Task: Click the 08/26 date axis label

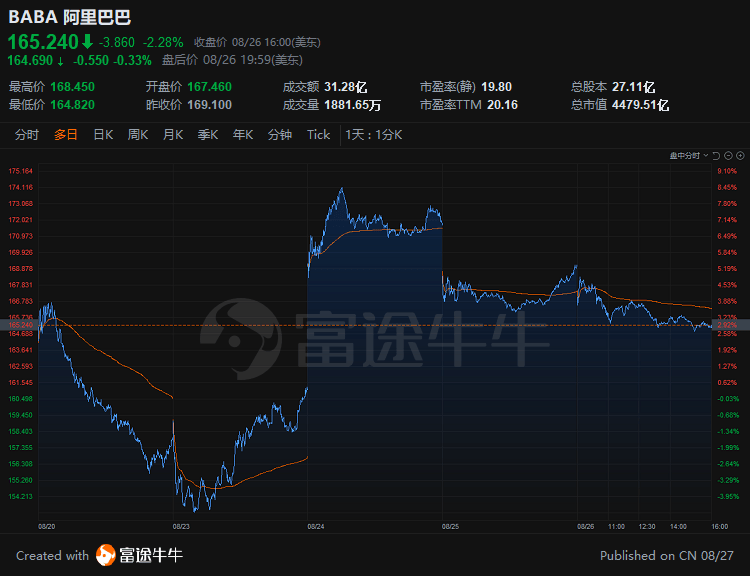Action: (585, 526)
